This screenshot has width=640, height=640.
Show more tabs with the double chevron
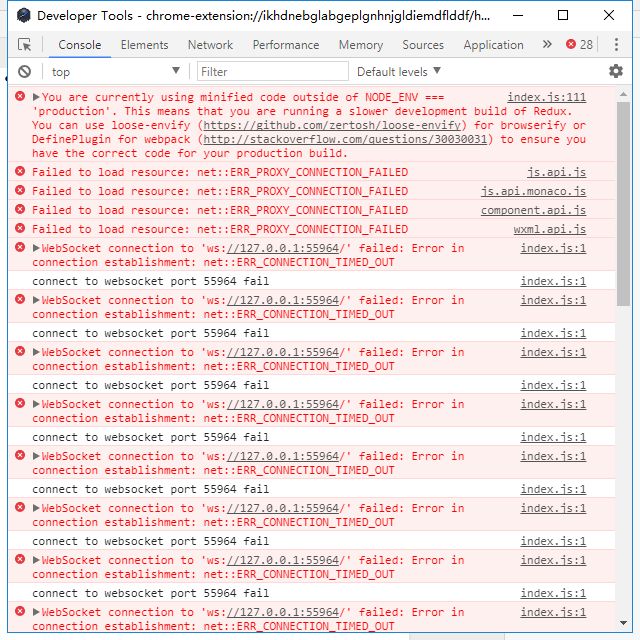[547, 44]
